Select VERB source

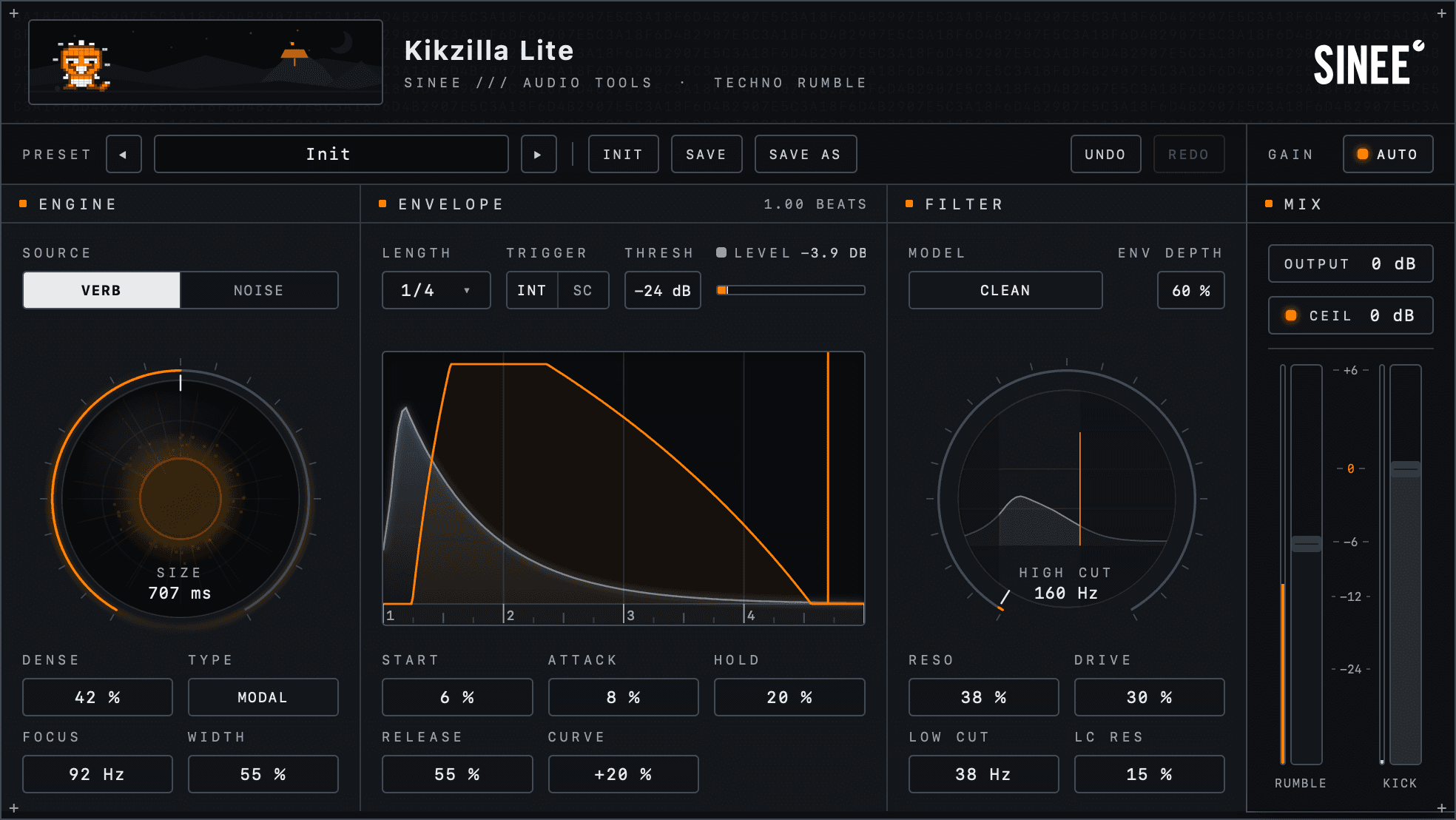point(101,290)
